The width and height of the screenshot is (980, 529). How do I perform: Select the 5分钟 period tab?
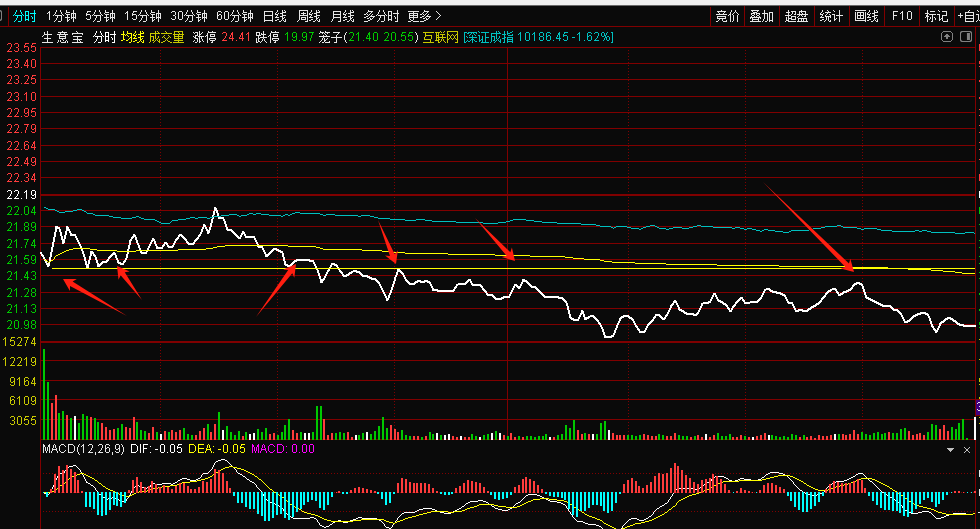[100, 16]
